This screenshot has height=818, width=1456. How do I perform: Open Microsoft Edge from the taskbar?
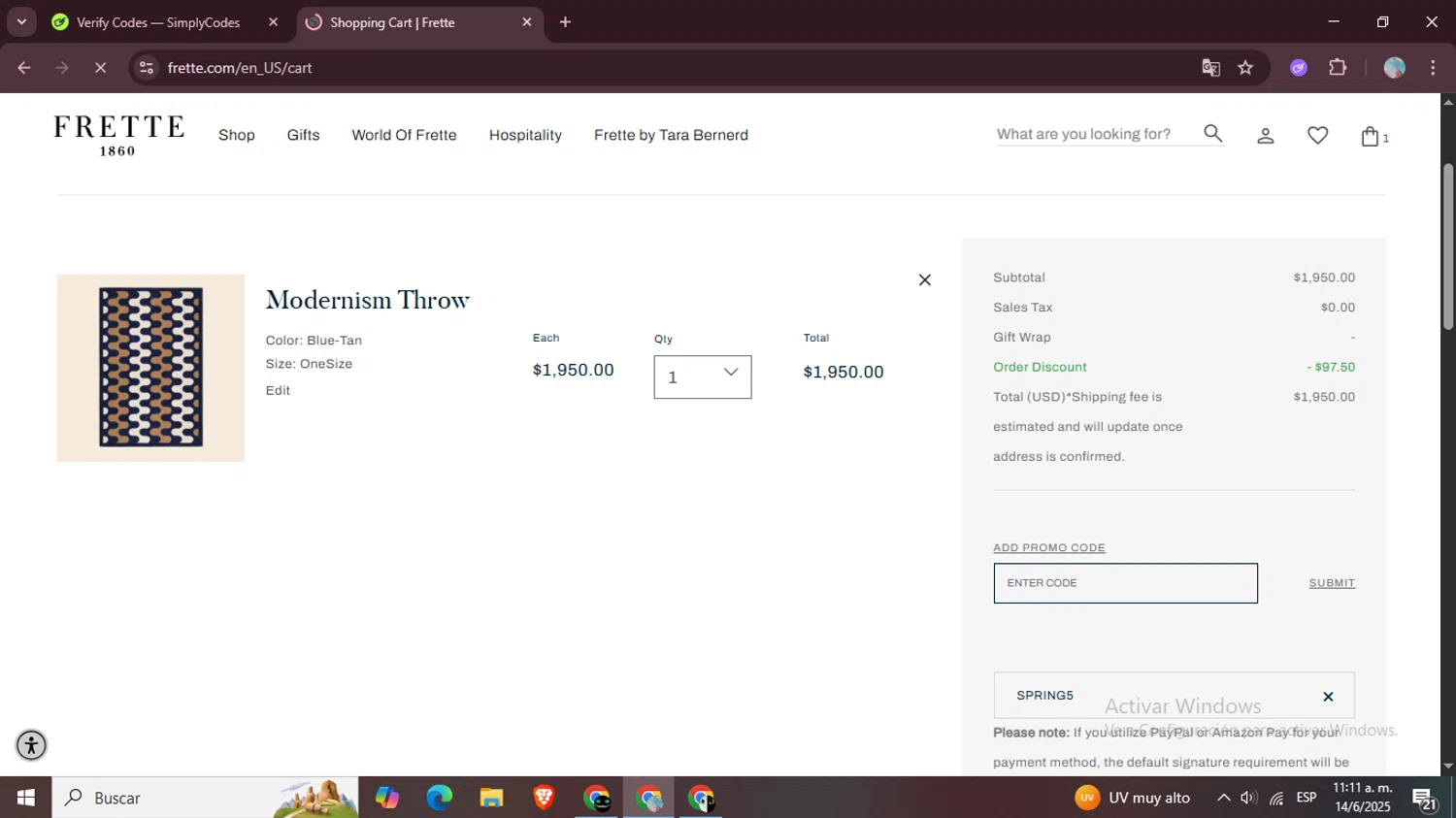point(439,798)
